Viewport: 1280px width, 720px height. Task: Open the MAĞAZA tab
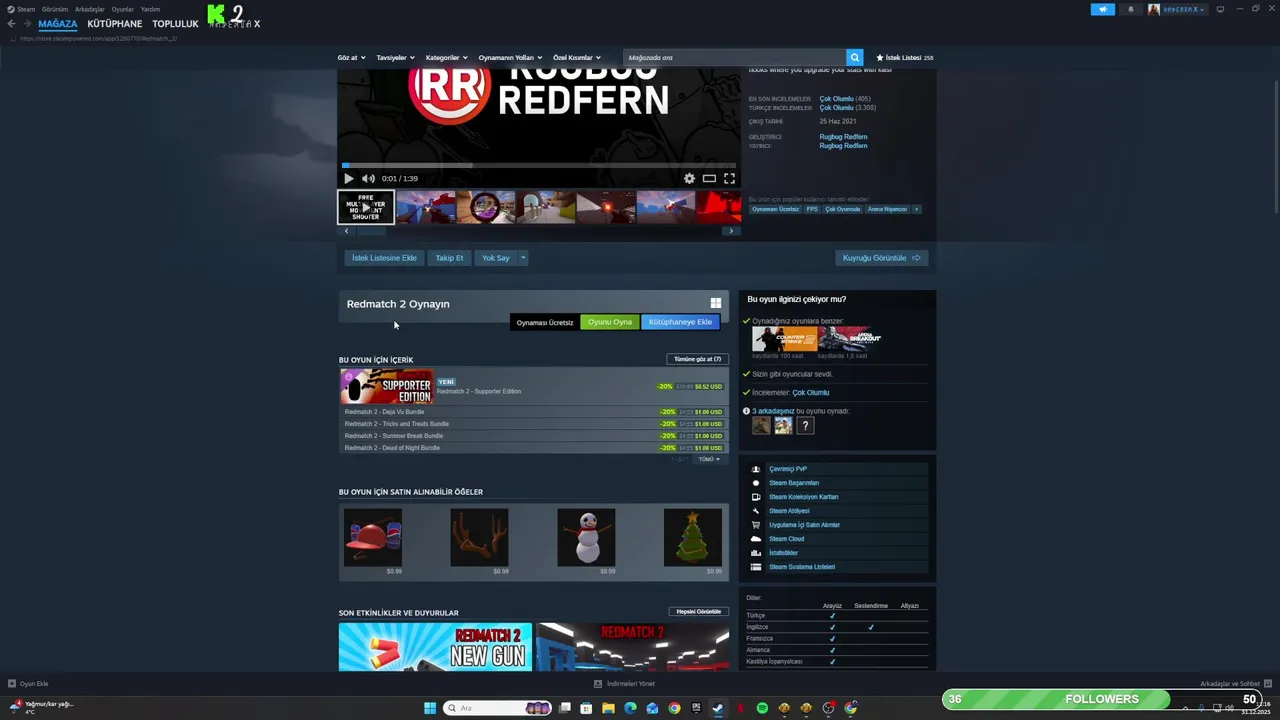pyautogui.click(x=58, y=24)
